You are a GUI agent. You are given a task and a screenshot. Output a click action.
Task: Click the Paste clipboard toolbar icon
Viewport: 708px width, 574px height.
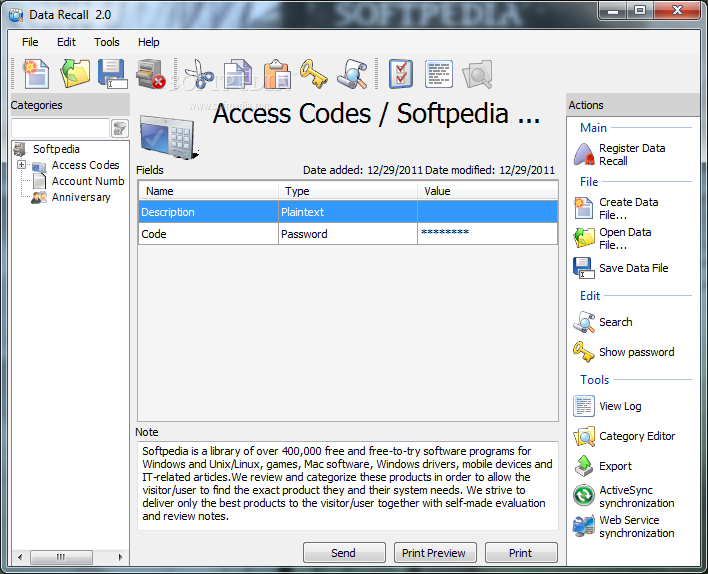[277, 74]
